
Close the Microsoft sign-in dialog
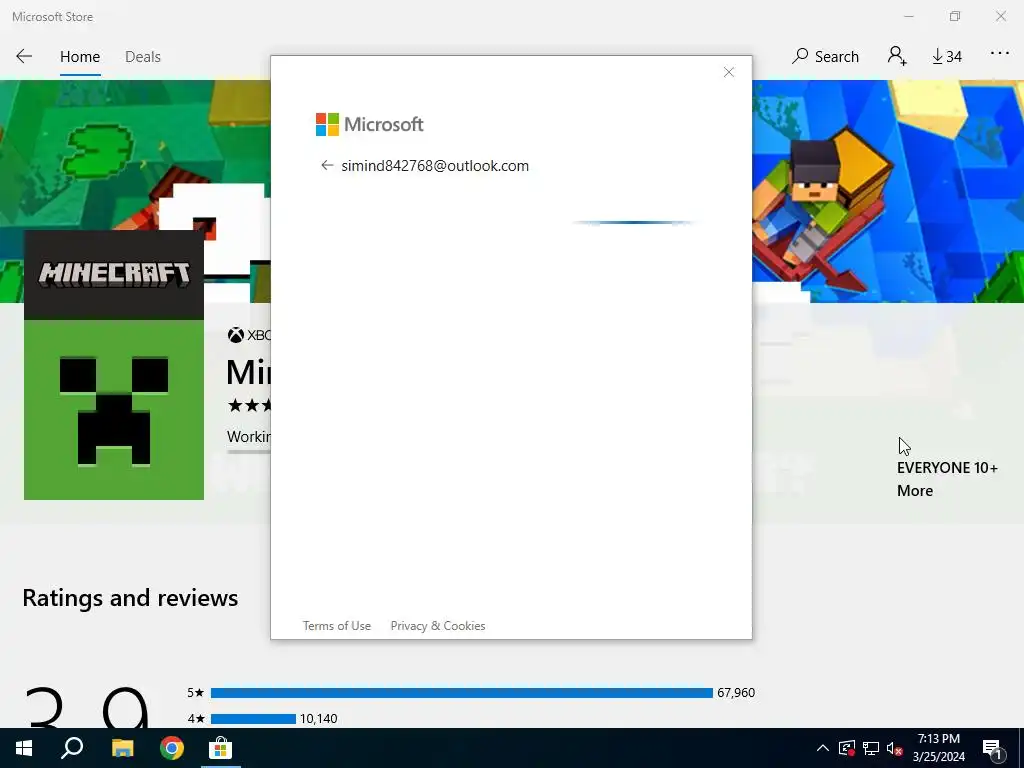tap(729, 72)
